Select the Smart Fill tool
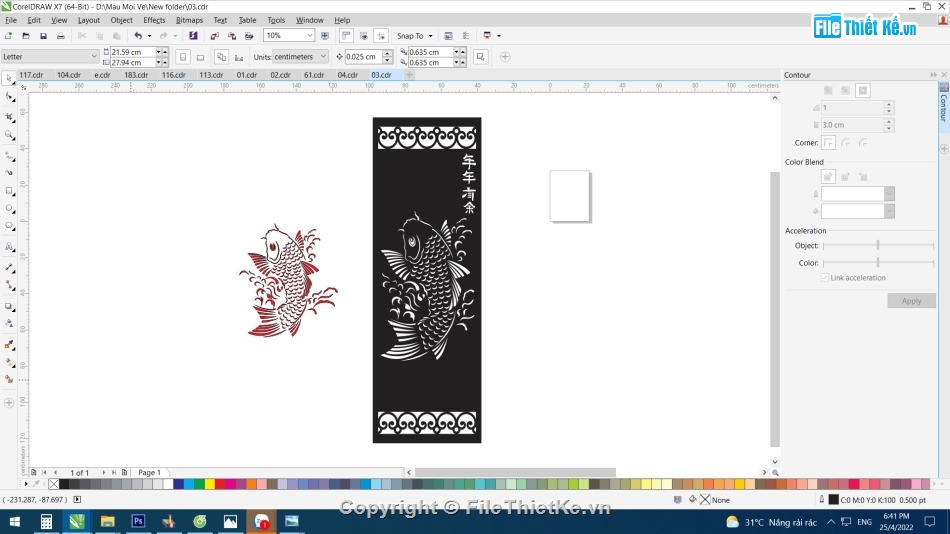Screen dimensions: 950x534 click(9, 379)
